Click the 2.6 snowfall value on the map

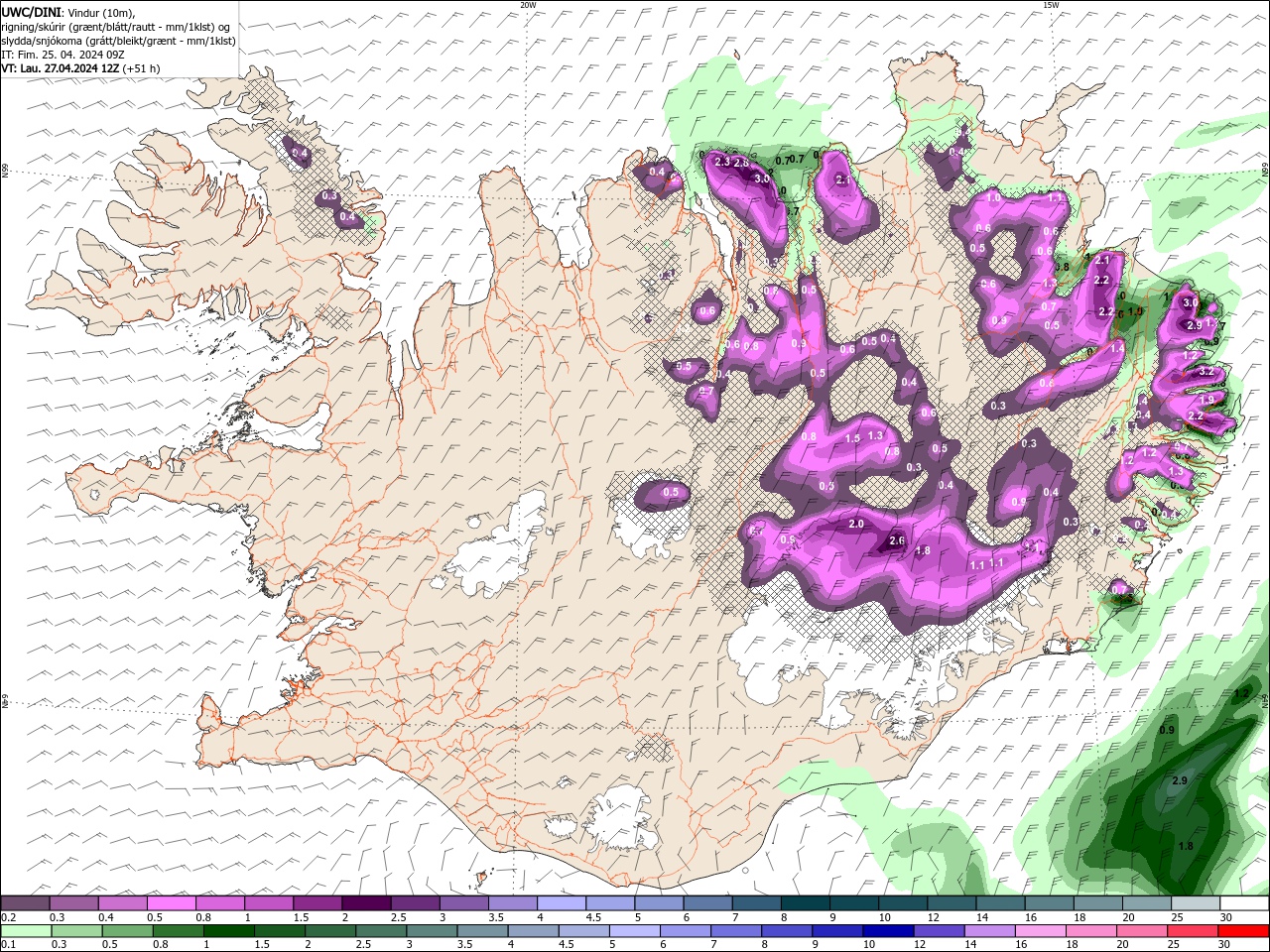897,540
